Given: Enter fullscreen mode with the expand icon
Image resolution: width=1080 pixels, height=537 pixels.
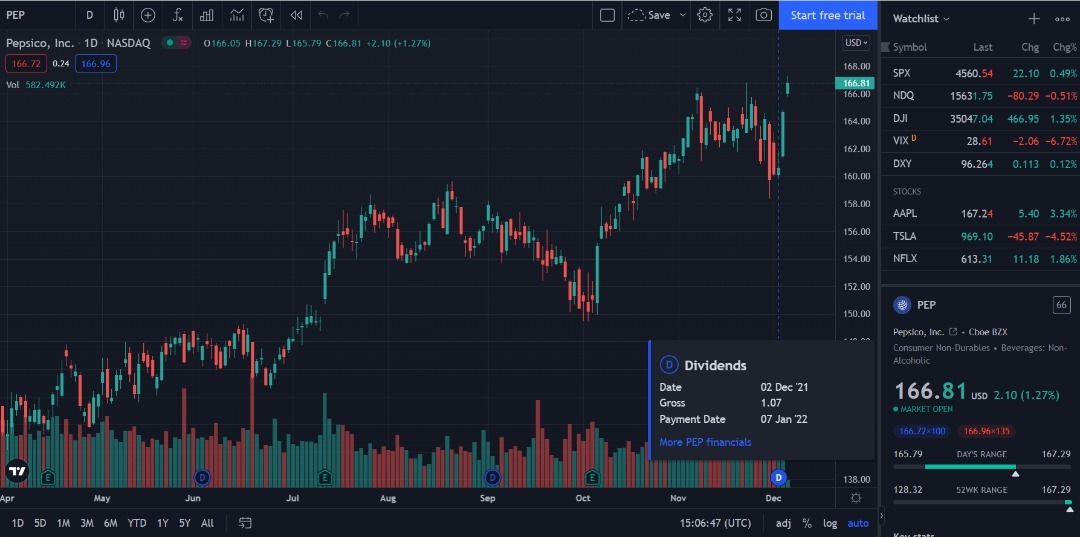Looking at the screenshot, I should (x=734, y=15).
